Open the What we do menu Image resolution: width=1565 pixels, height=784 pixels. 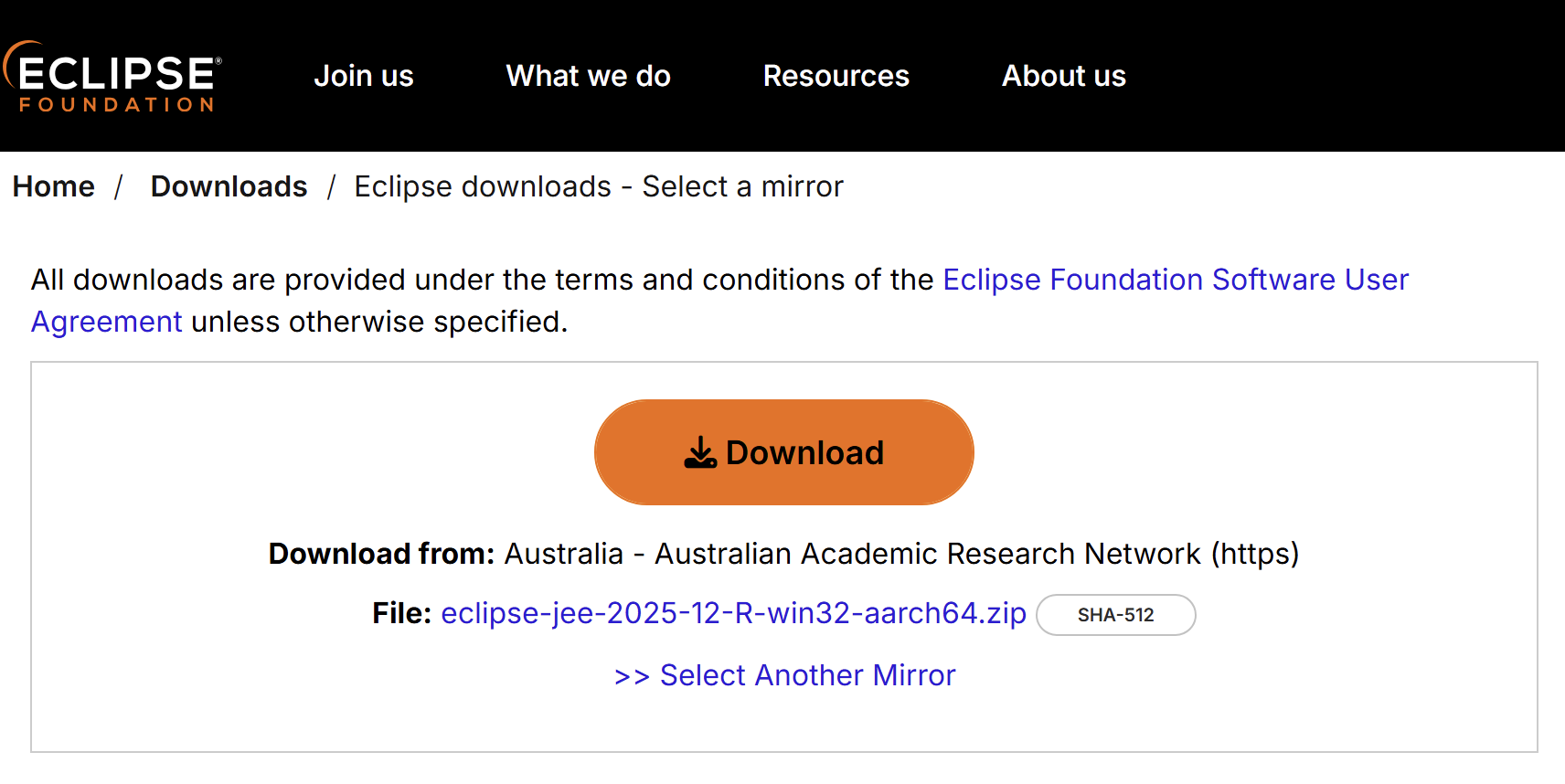[588, 76]
